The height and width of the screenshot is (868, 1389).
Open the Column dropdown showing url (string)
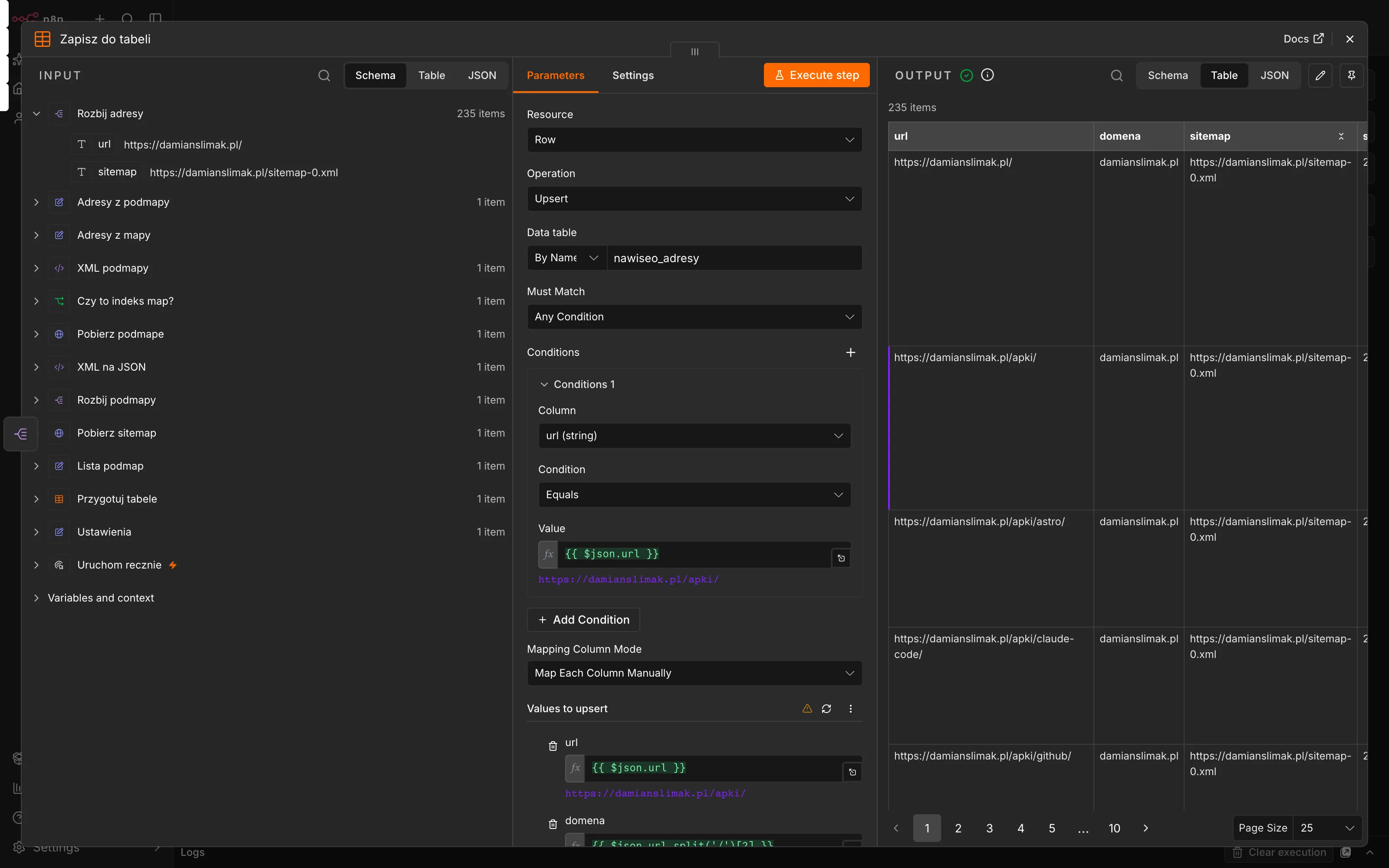coord(694,436)
